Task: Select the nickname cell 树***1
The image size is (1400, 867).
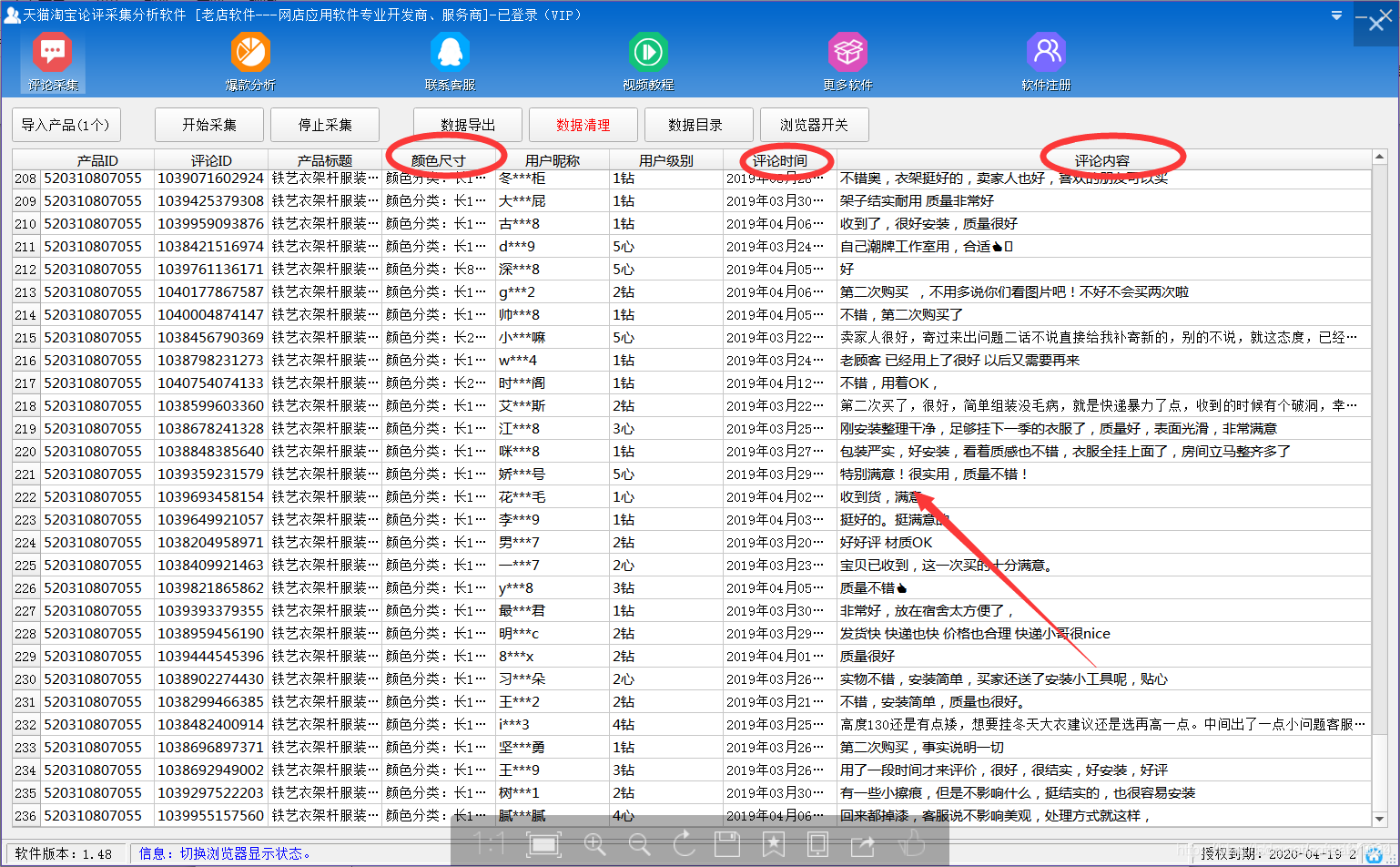Action: 553,793
